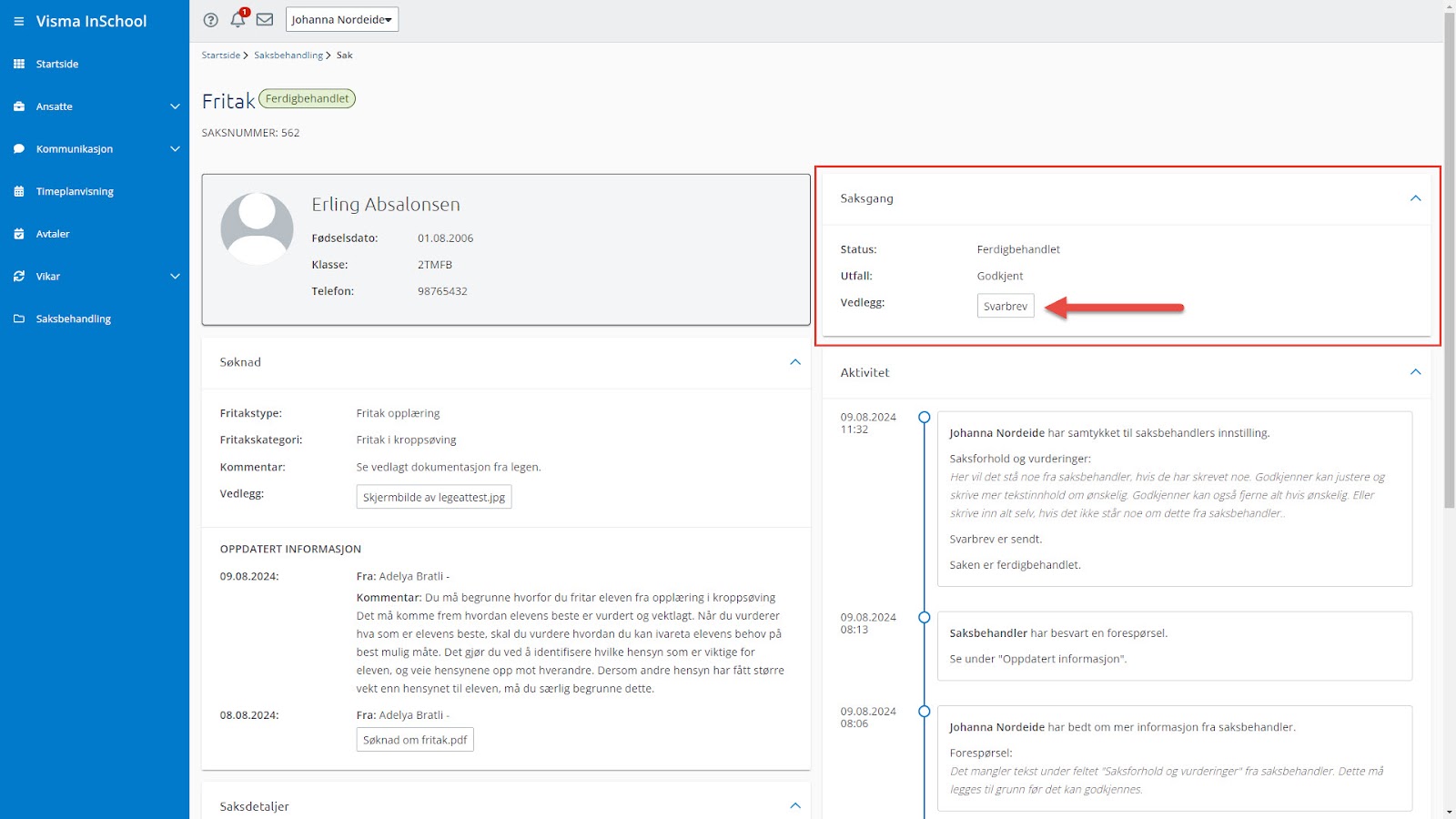Click the Avtaler calendar-check icon
This screenshot has width=1456, height=819.
coord(19,234)
